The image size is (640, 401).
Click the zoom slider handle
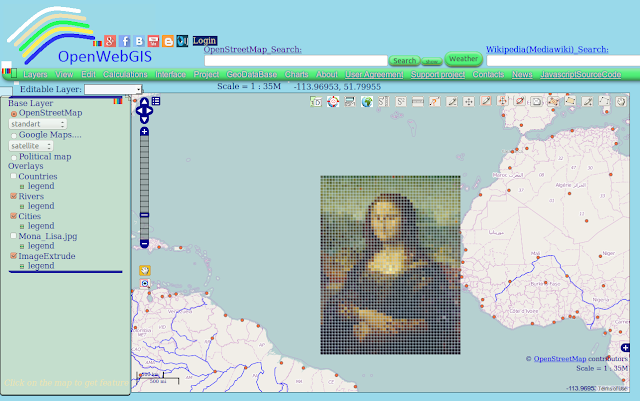coord(144,215)
